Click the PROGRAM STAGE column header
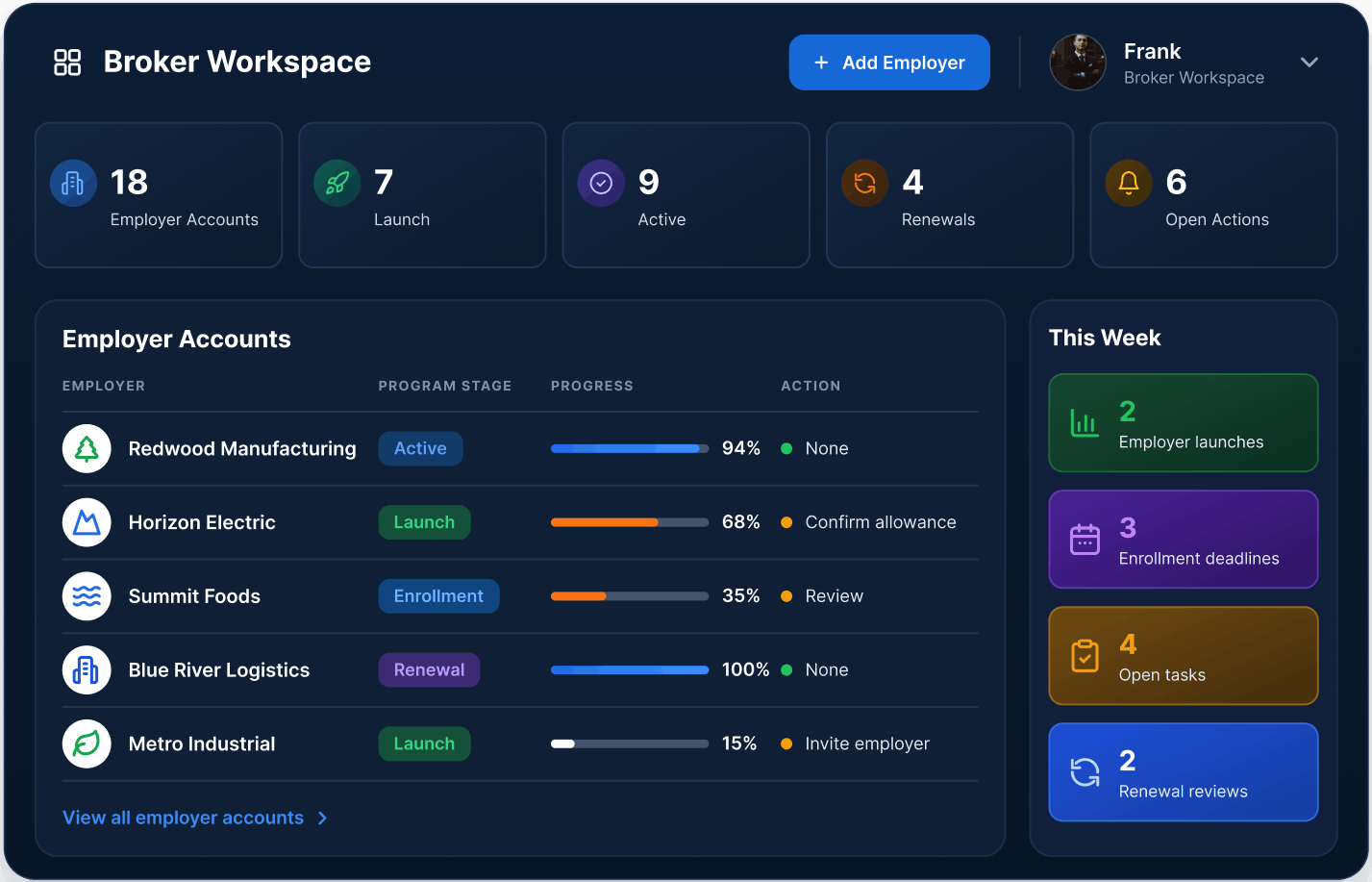Image resolution: width=1372 pixels, height=882 pixels. click(x=445, y=386)
